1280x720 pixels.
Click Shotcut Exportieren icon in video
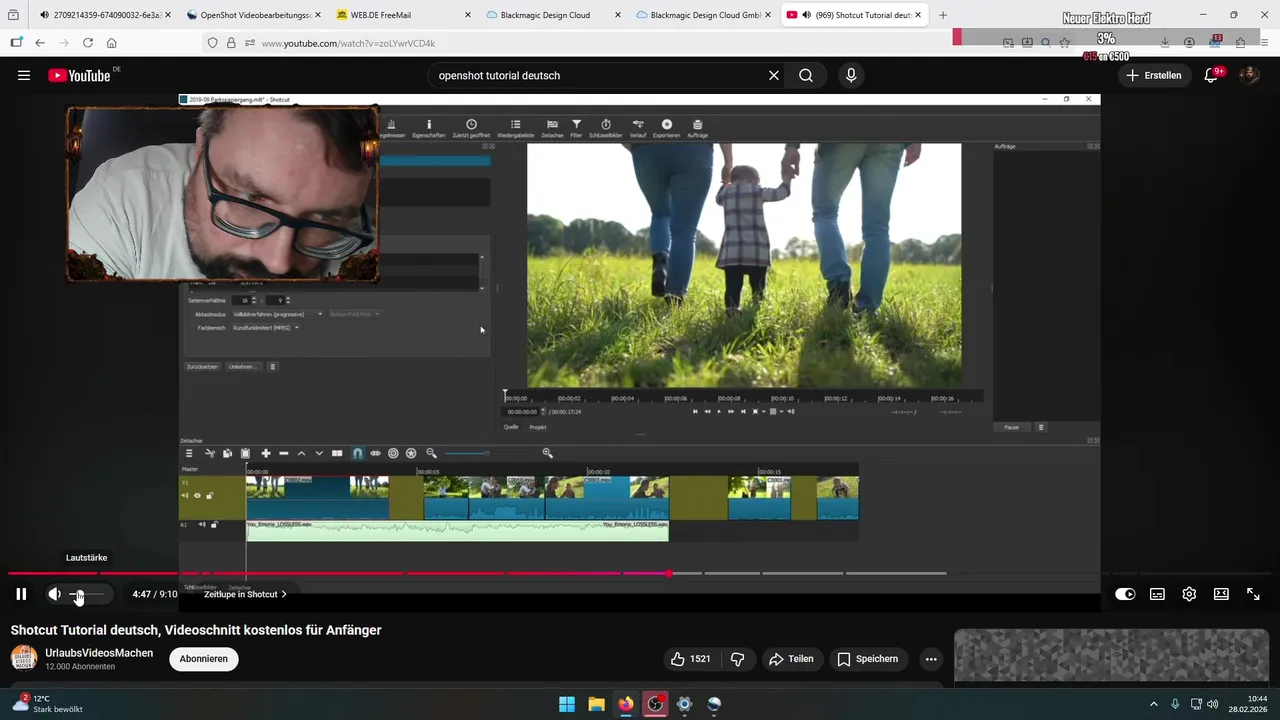(x=667, y=128)
